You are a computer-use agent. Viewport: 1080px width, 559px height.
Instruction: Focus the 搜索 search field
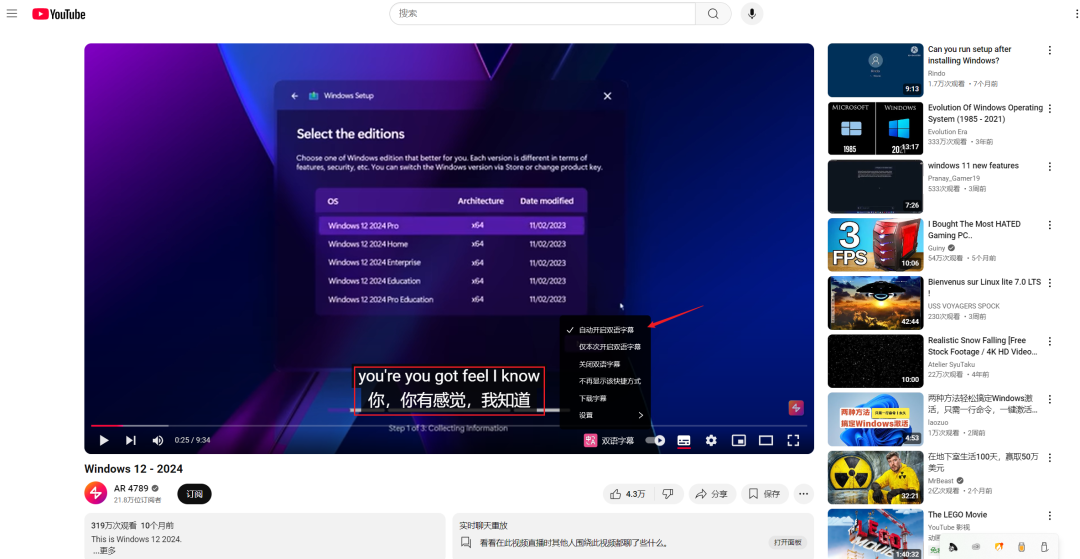(x=543, y=14)
